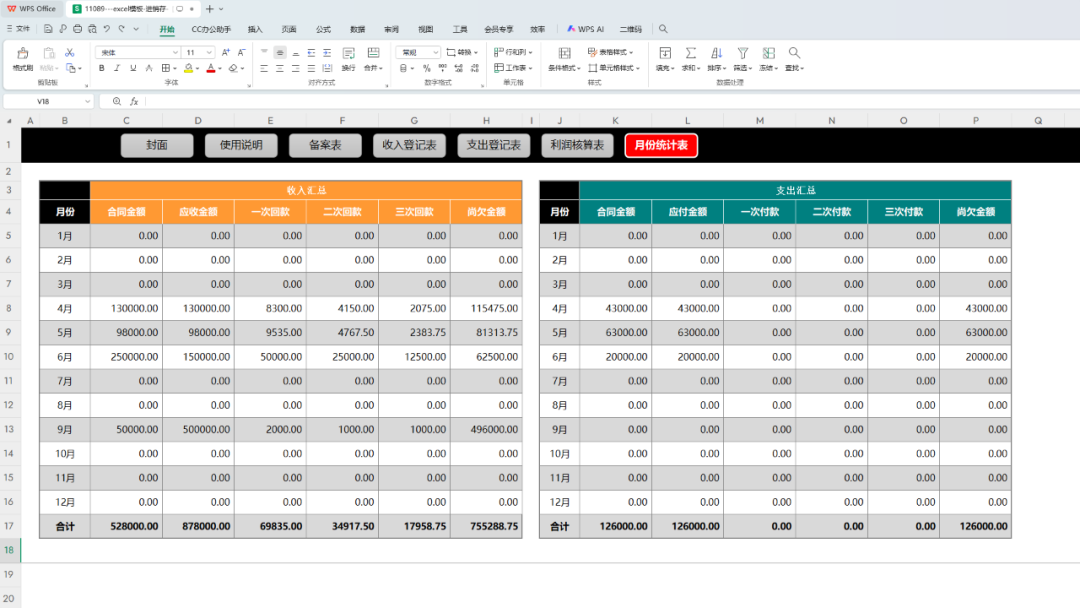Expand the quick access toolbar customize arrow
The height and width of the screenshot is (608, 1080).
[136, 29]
